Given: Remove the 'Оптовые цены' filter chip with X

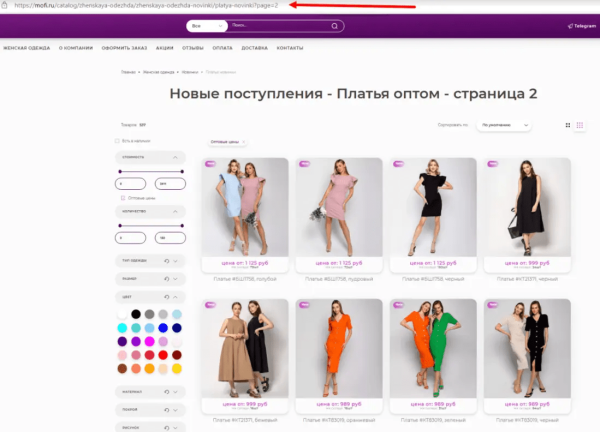Looking at the screenshot, I should click(x=243, y=142).
